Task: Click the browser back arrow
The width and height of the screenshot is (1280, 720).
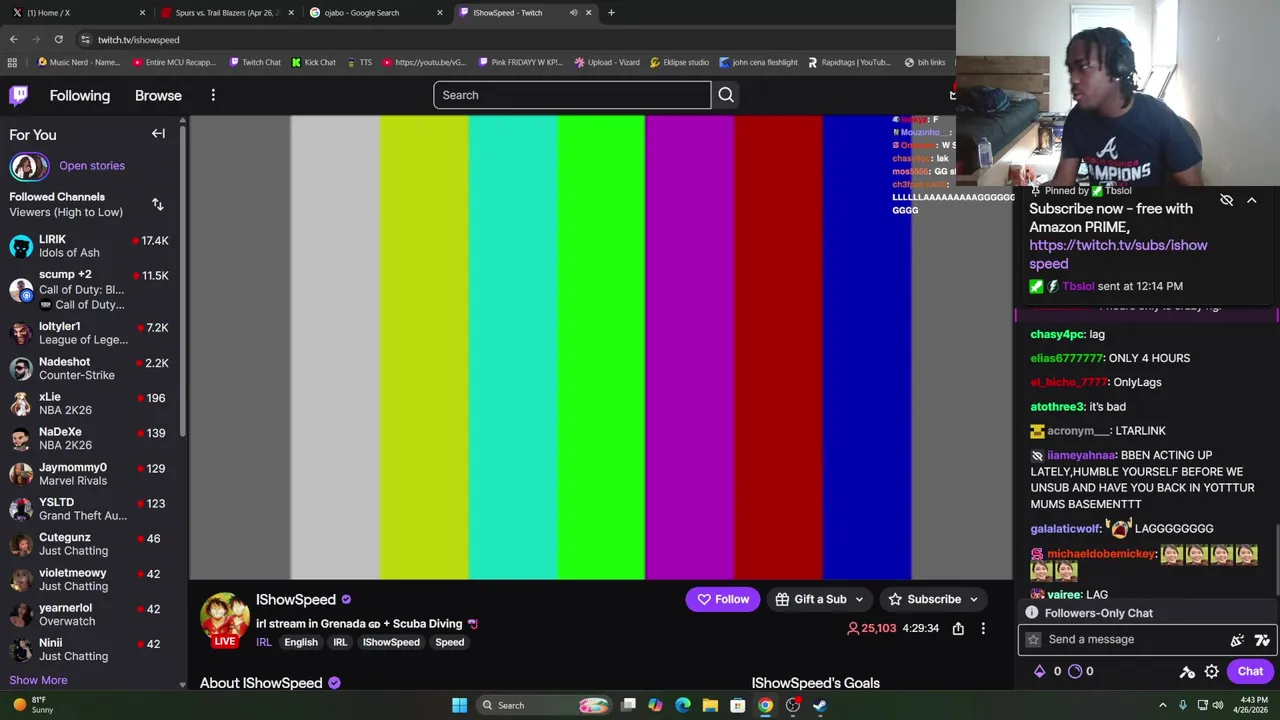Action: pyautogui.click(x=13, y=39)
